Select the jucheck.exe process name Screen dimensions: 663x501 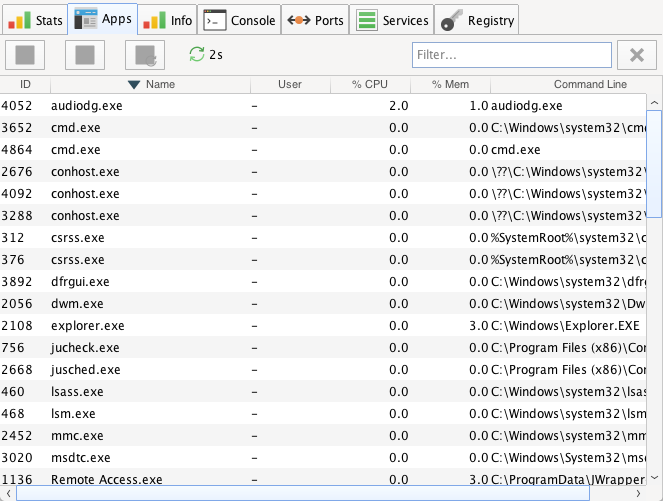pos(85,348)
